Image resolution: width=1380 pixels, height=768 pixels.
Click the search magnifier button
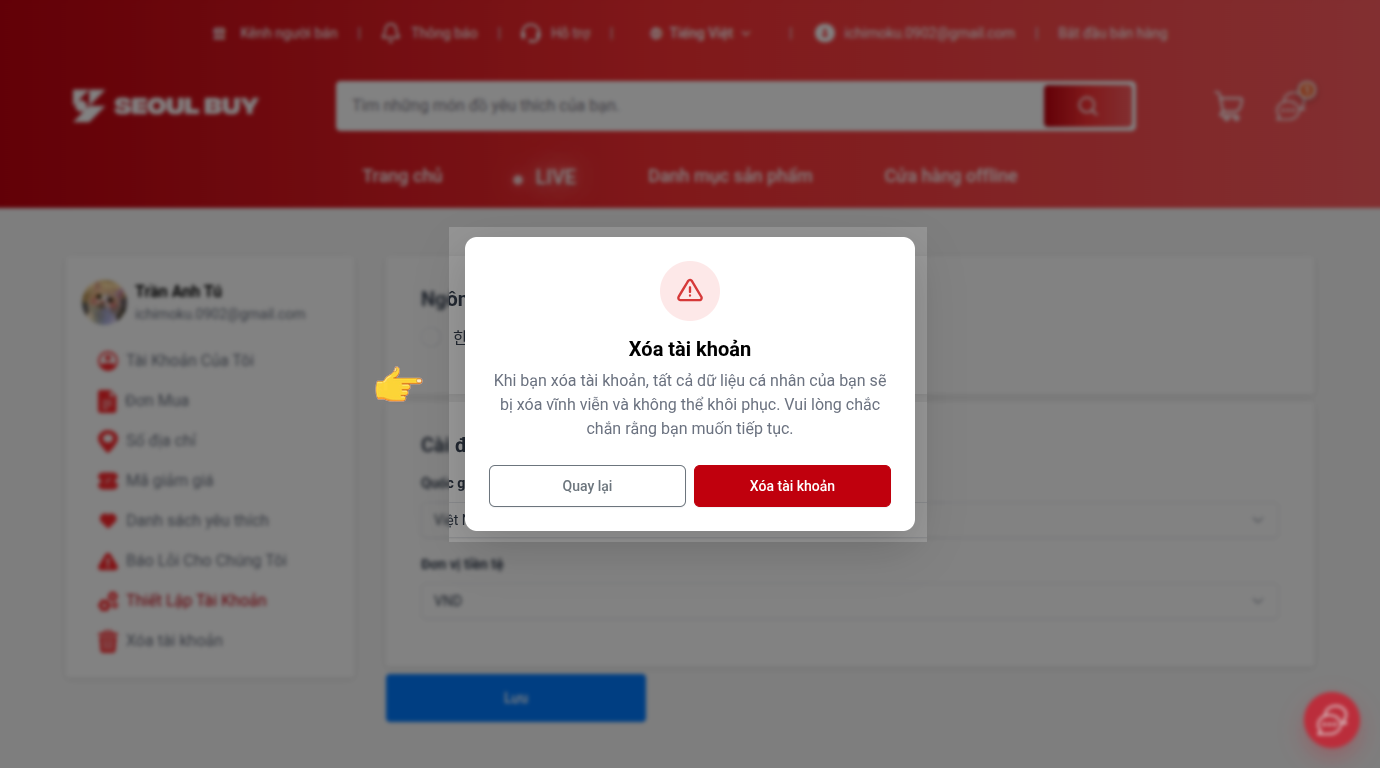pyautogui.click(x=1088, y=106)
